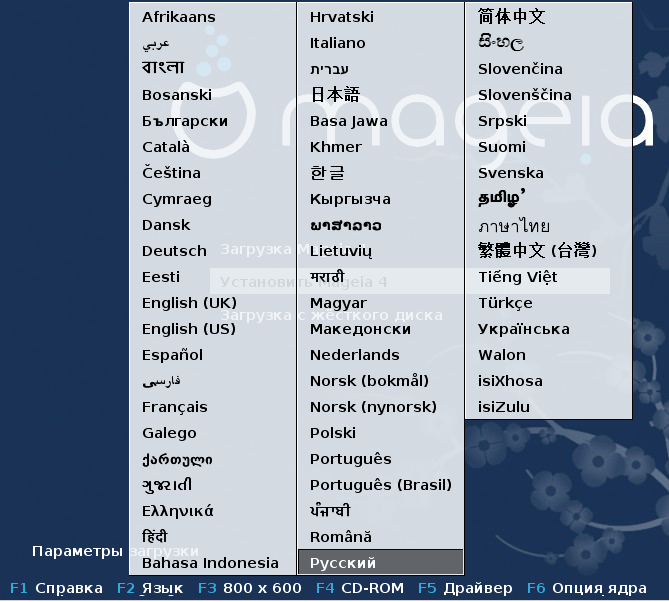Click F4 CD-ROM source option
The width and height of the screenshot is (669, 602).
pyautogui.click(x=360, y=588)
